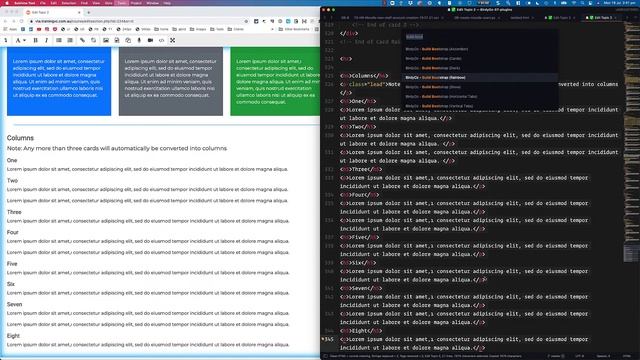Choose Build Bootstrap (Vertical Tabs) in palette

click(480, 106)
